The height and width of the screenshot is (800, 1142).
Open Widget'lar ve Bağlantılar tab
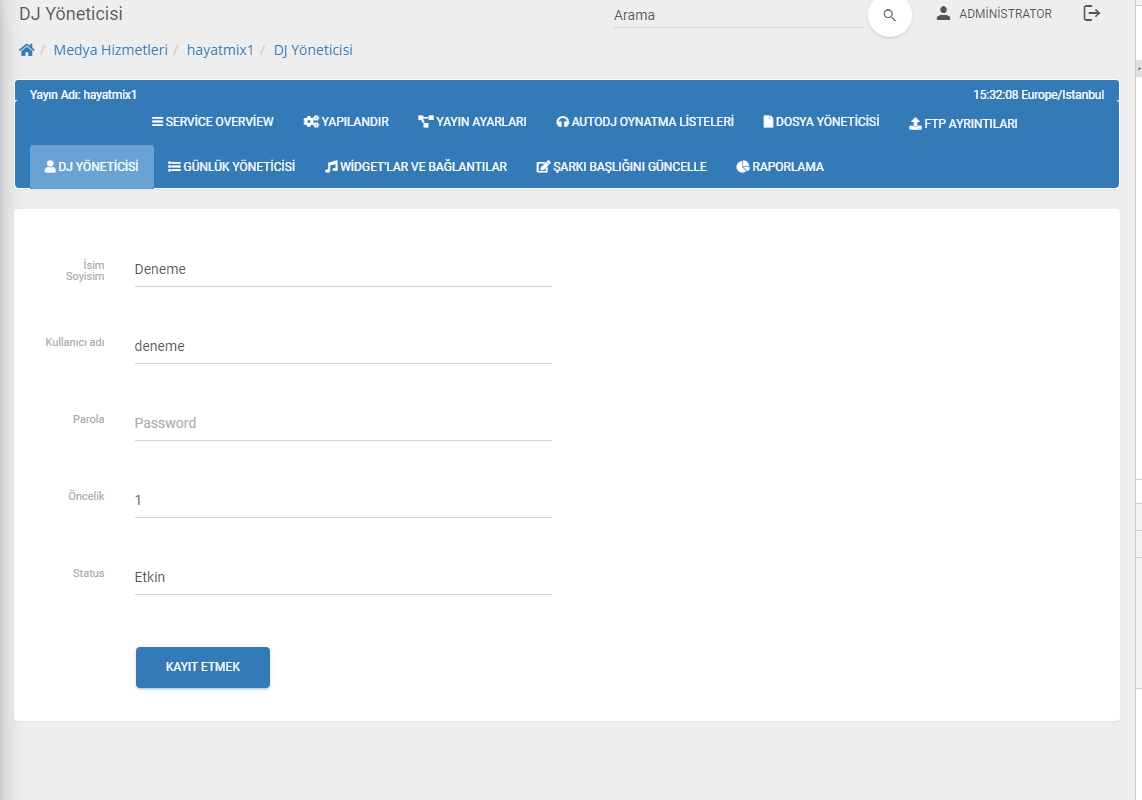pos(416,167)
